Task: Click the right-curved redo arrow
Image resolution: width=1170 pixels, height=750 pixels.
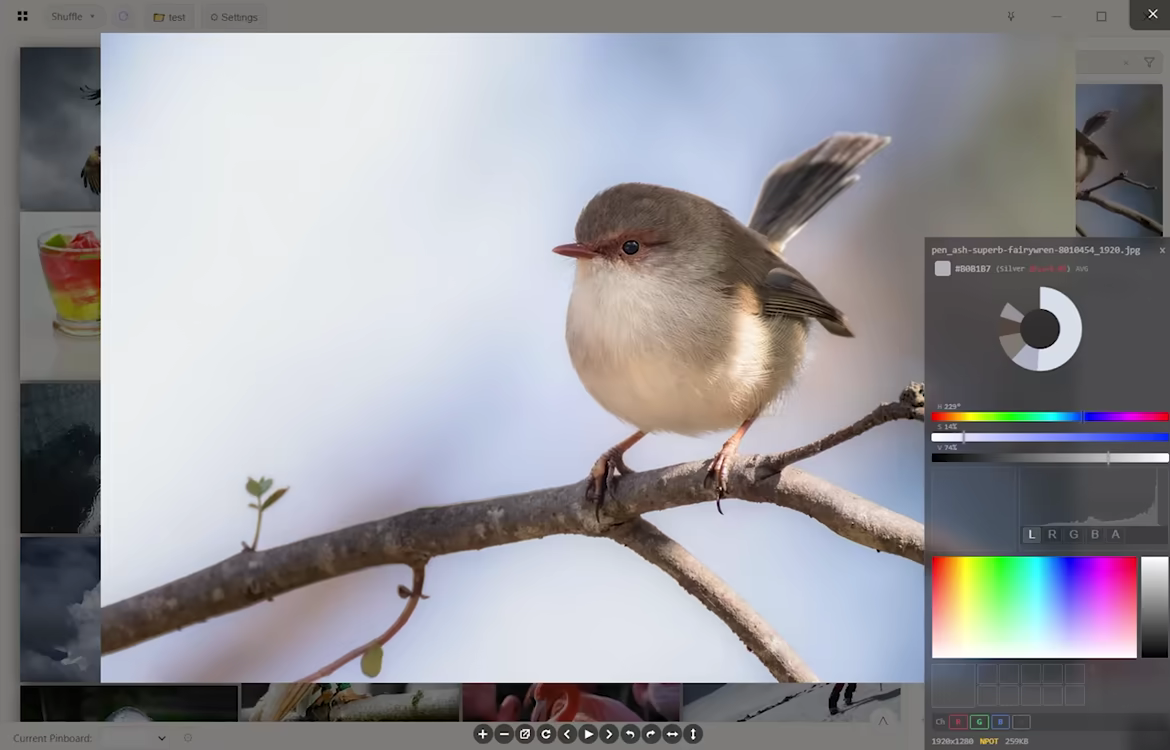Action: (651, 734)
